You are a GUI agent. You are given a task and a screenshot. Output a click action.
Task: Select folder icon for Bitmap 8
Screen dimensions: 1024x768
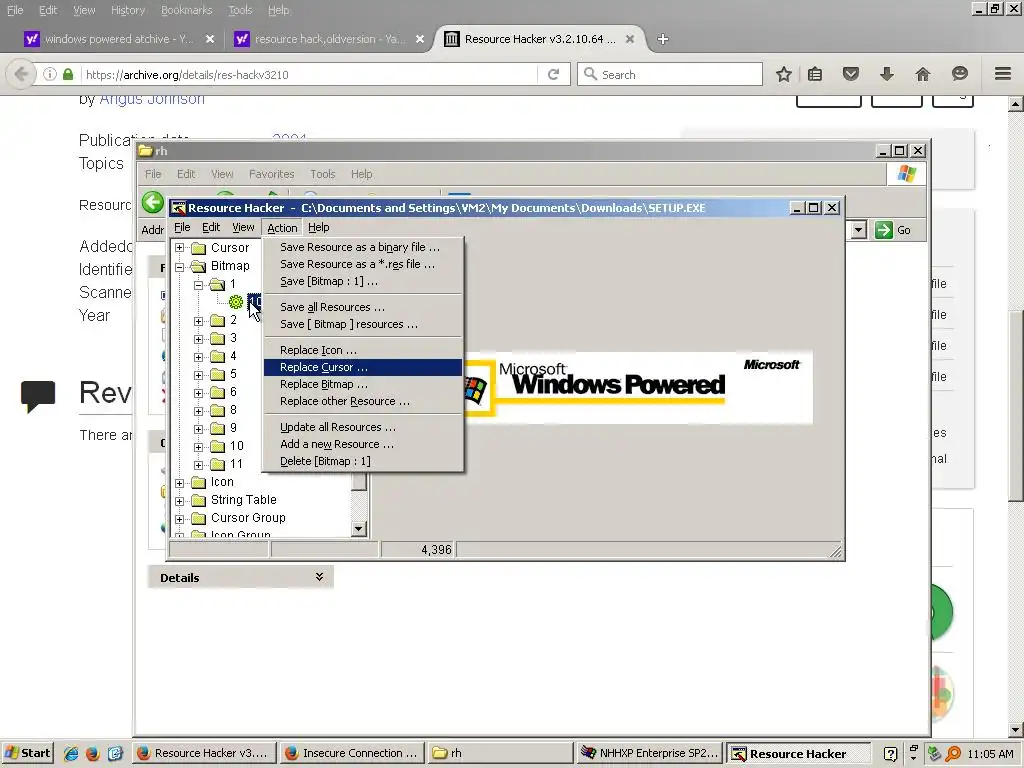[217, 410]
